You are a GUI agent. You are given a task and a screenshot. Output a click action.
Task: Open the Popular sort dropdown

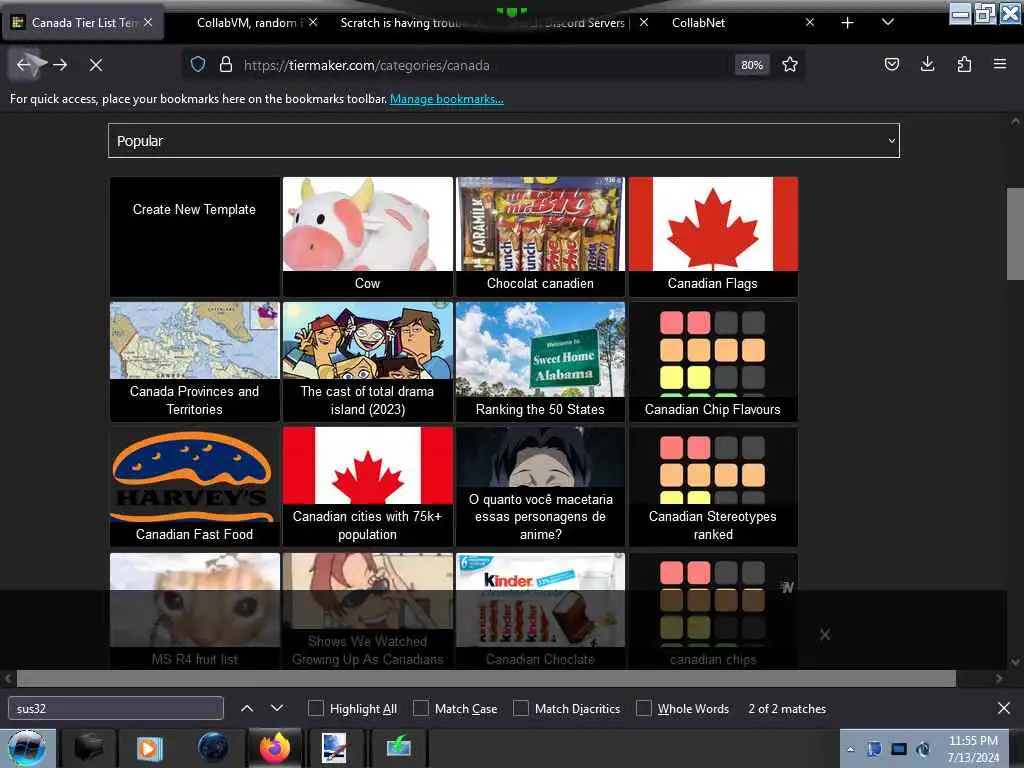504,140
